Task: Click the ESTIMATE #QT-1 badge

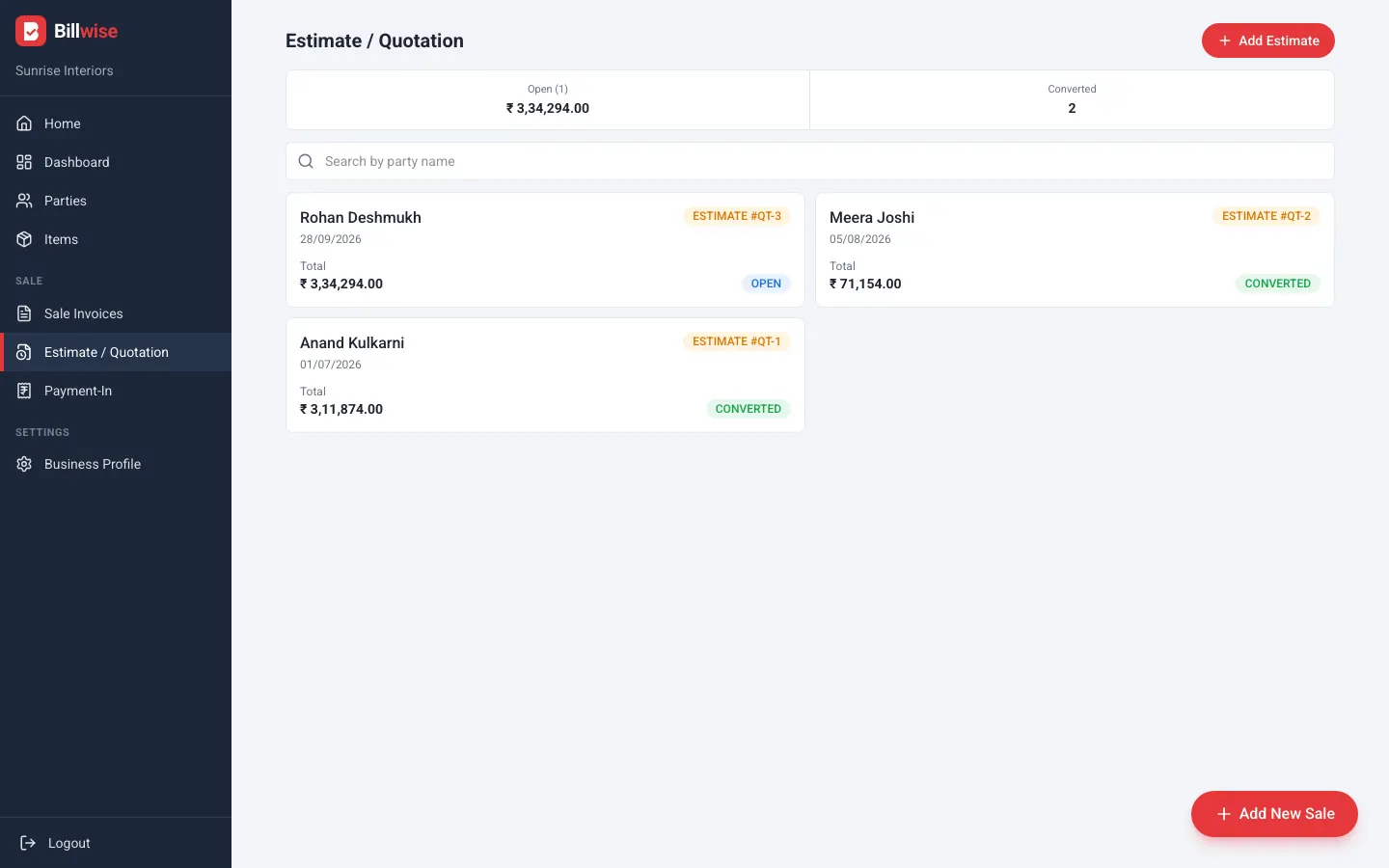Action: point(737,341)
